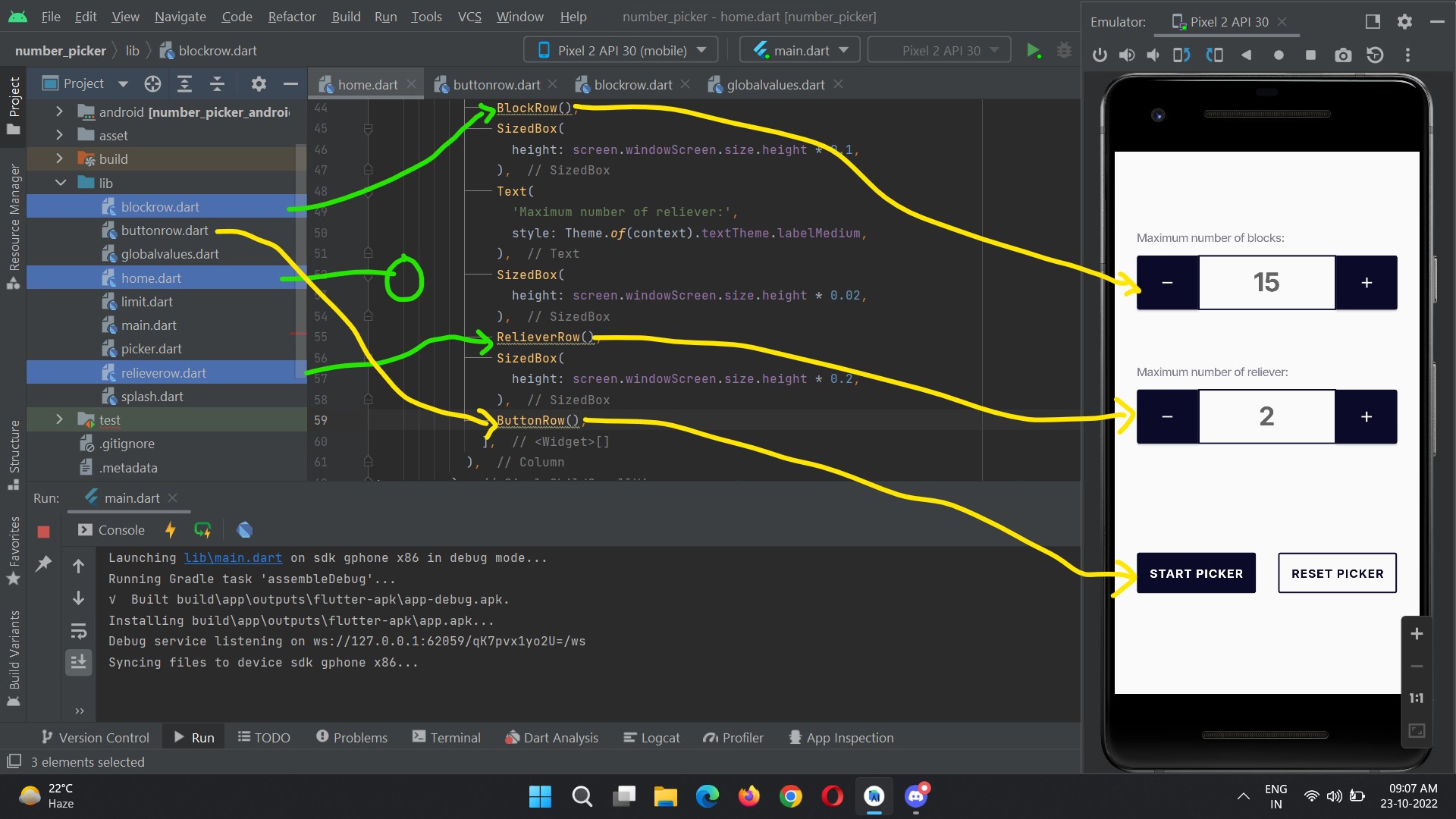The height and width of the screenshot is (819, 1456).
Task: Click the Debug bug icon in toolbar
Action: click(x=1064, y=51)
